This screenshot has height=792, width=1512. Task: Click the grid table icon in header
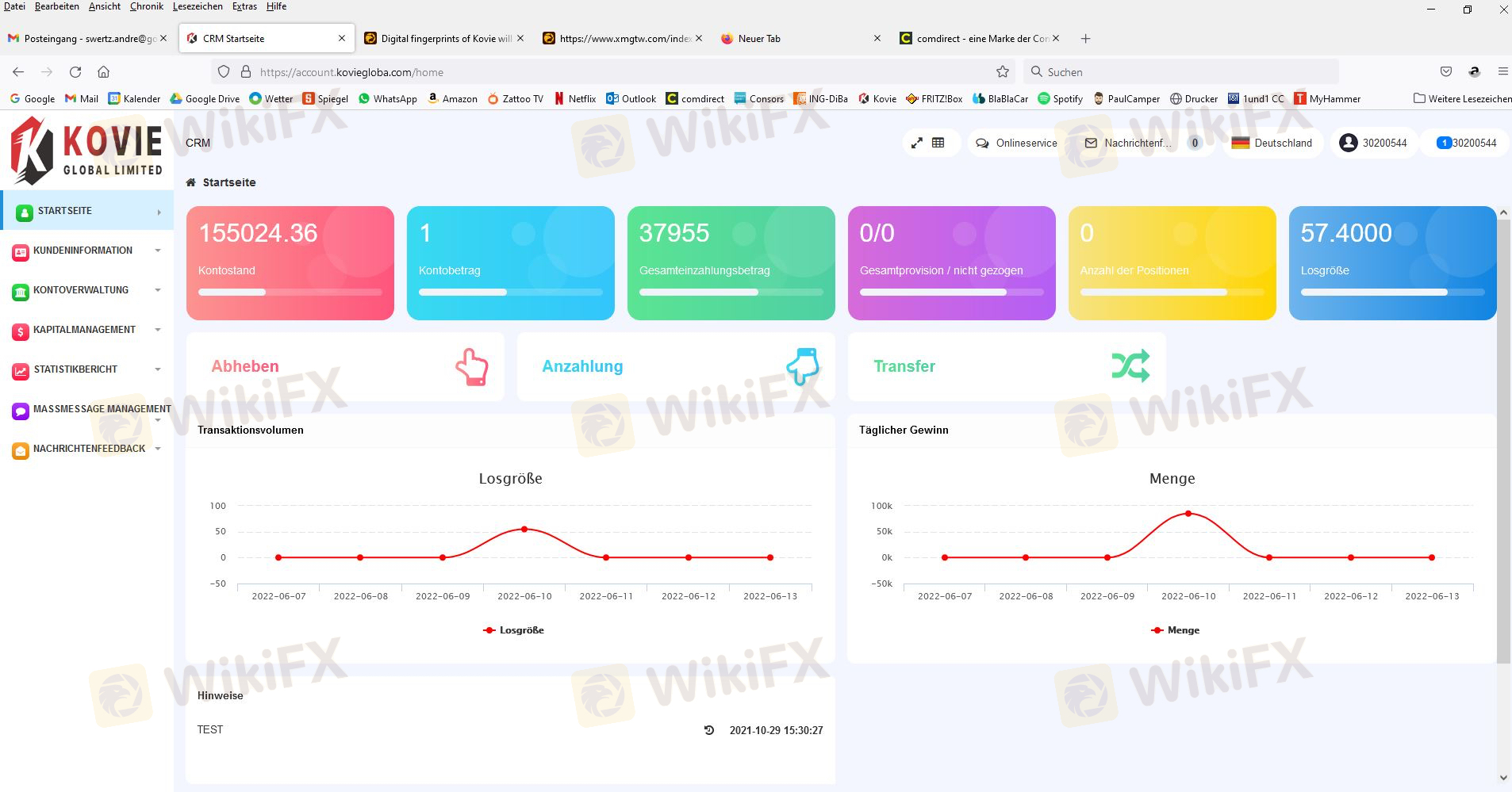pyautogui.click(x=938, y=143)
